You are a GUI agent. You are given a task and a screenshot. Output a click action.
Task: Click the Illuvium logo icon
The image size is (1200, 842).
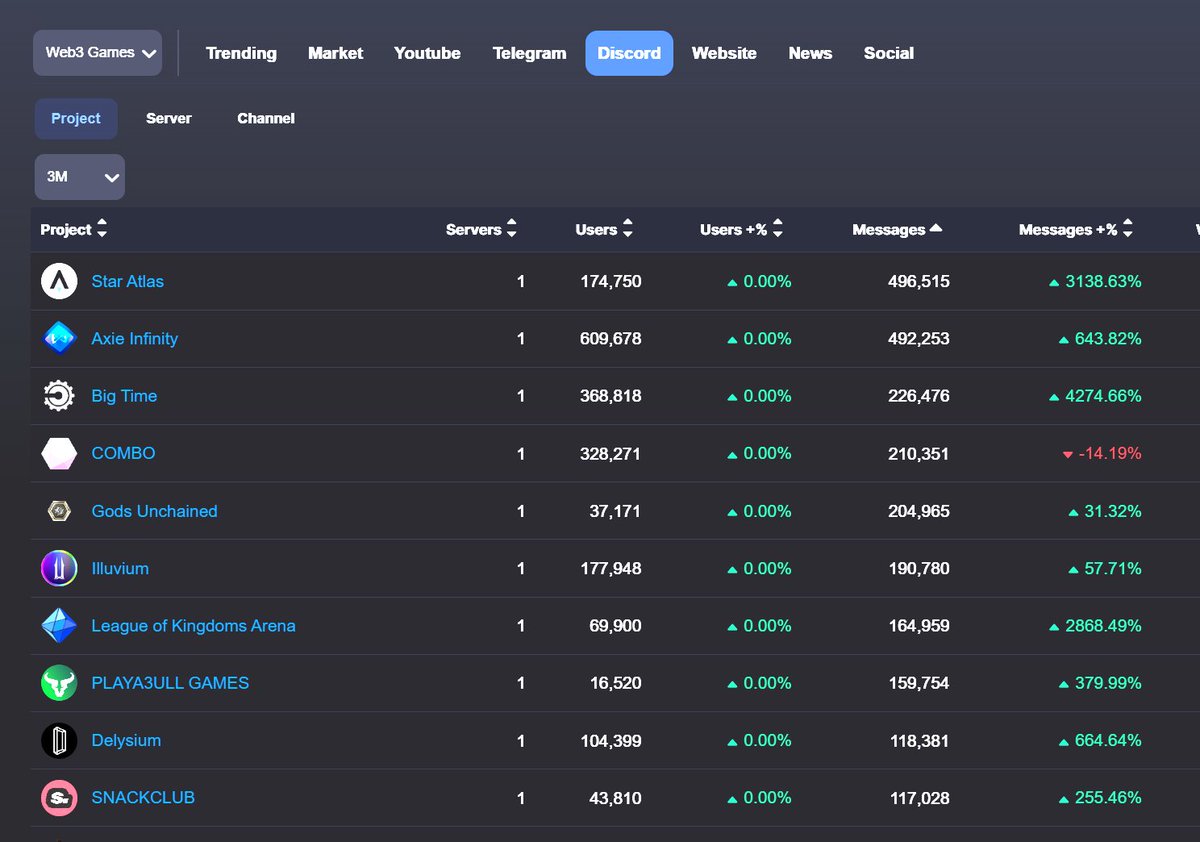point(59,568)
